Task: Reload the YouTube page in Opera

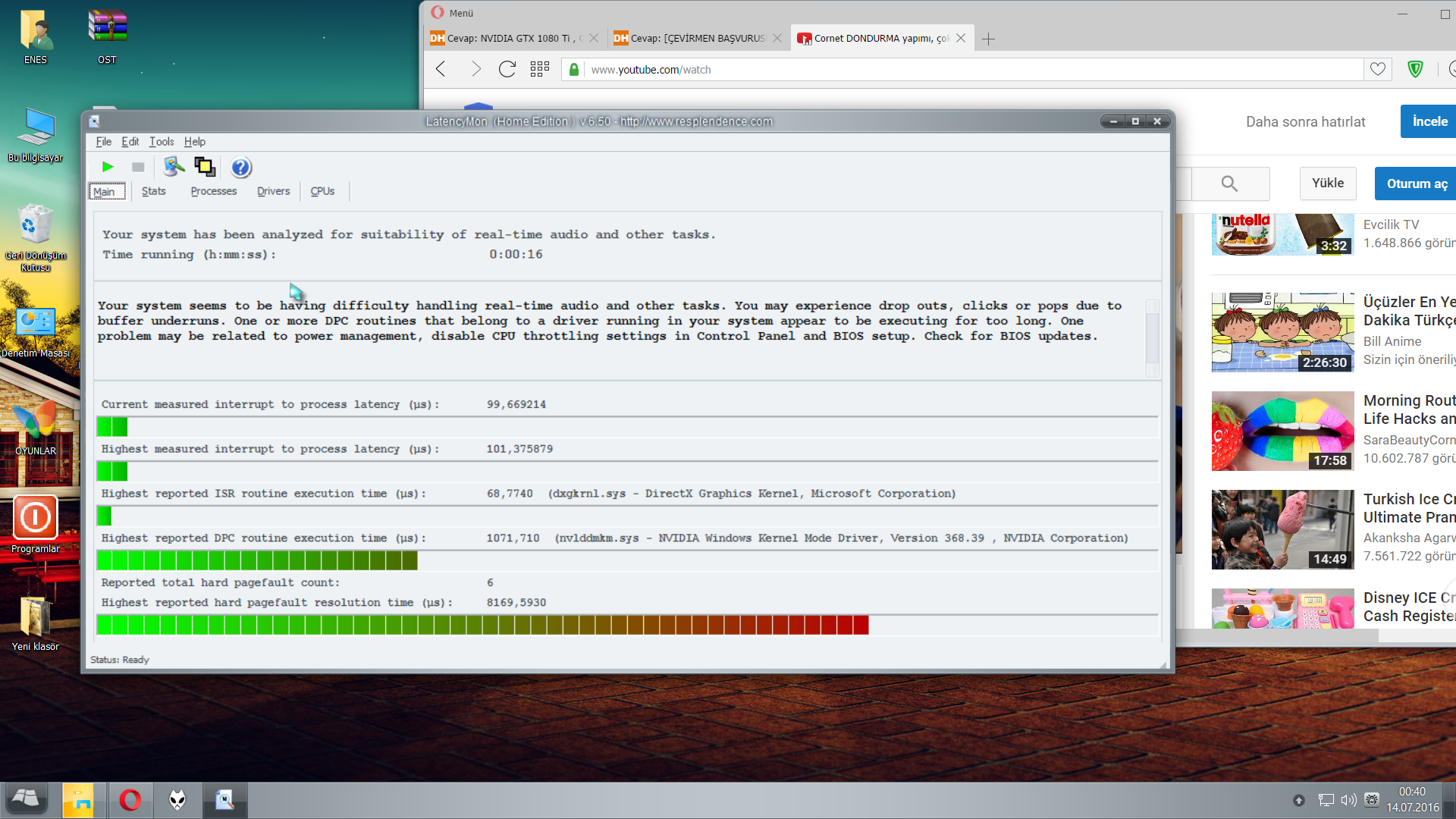Action: click(507, 70)
